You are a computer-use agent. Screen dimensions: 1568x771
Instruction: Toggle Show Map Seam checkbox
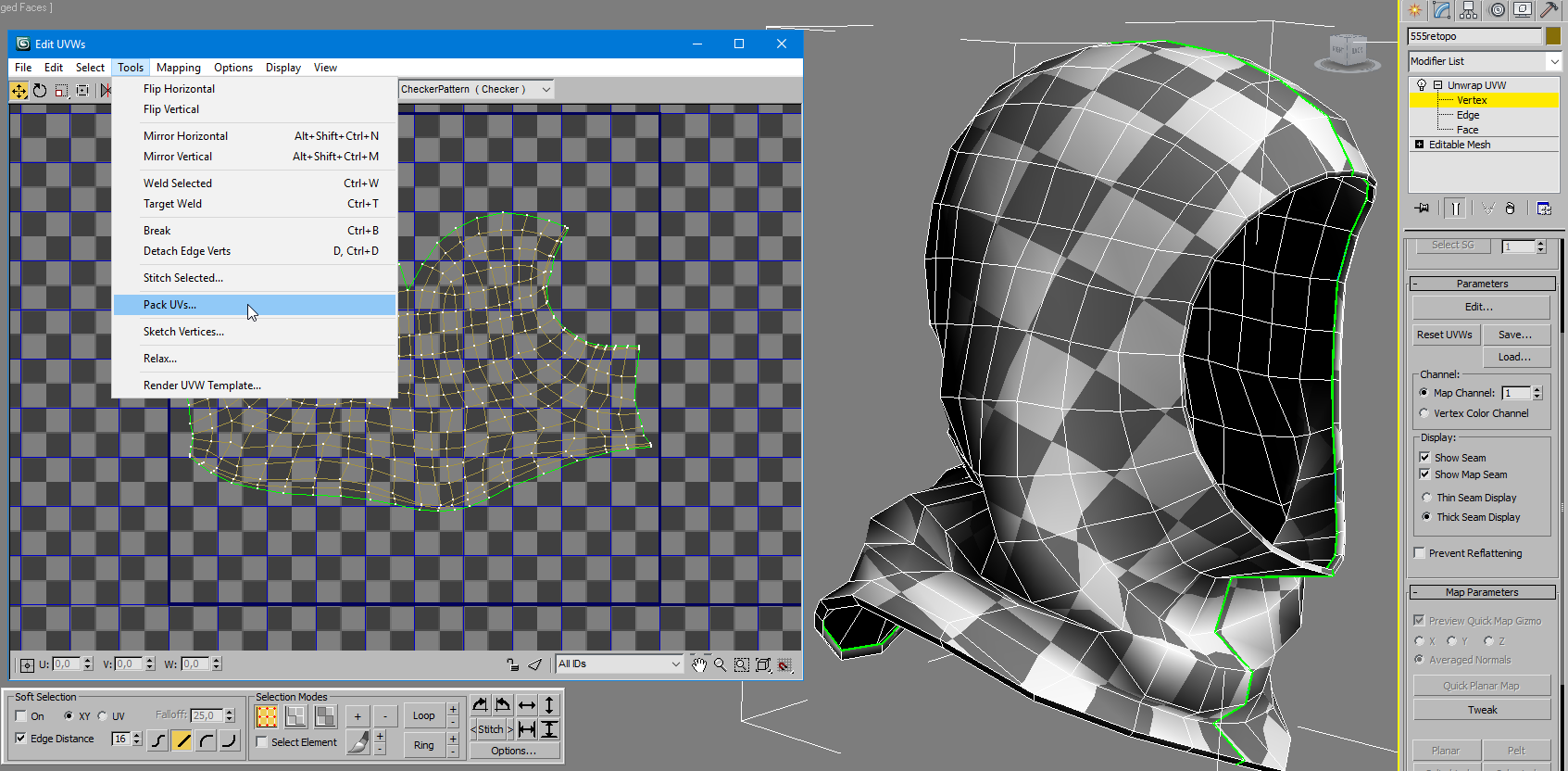(x=1424, y=474)
